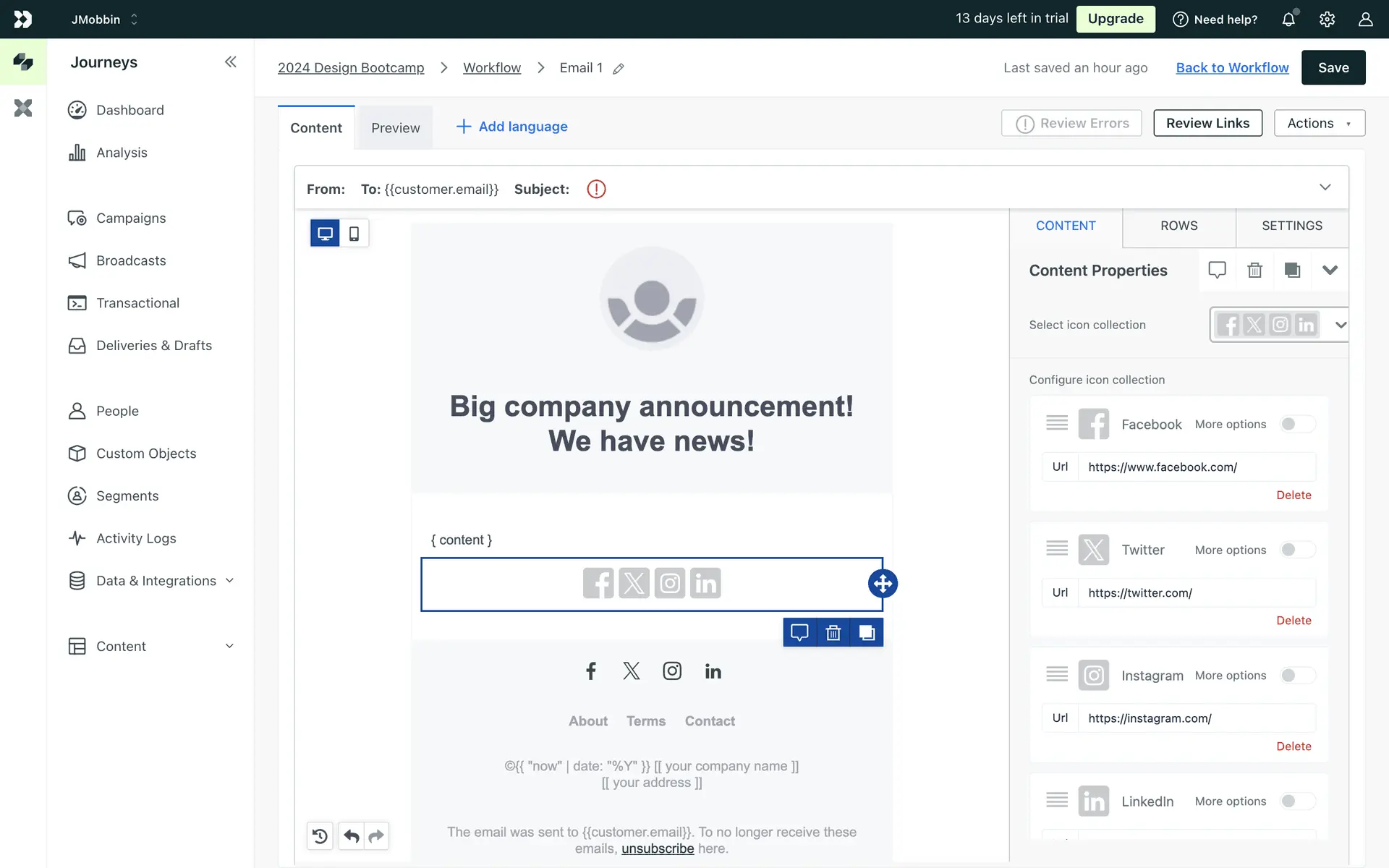This screenshot has width=1389, height=868.
Task: Collapse the Journeys sidebar
Action: click(230, 62)
